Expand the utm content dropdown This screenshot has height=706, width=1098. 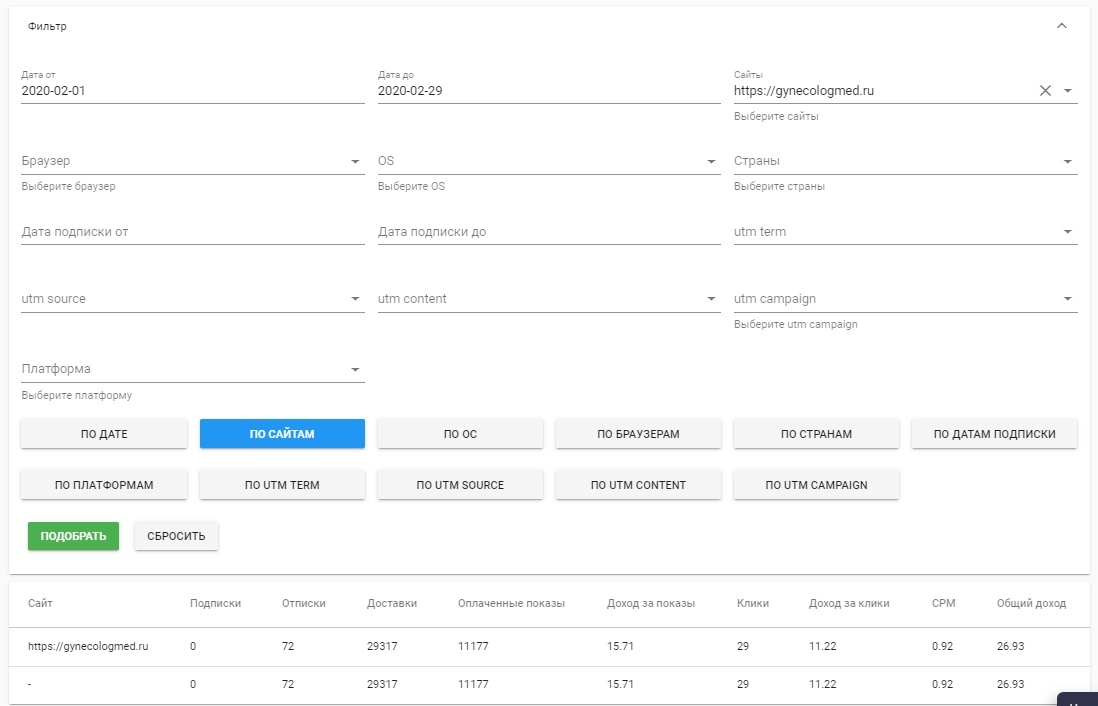[x=711, y=299]
